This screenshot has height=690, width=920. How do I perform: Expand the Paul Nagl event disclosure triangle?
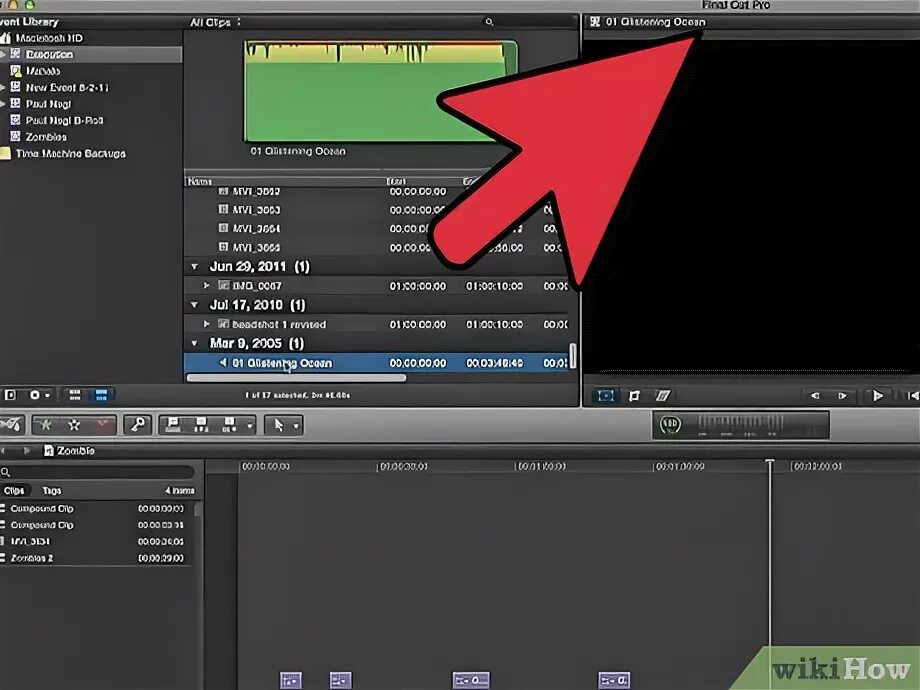click(x=3, y=104)
